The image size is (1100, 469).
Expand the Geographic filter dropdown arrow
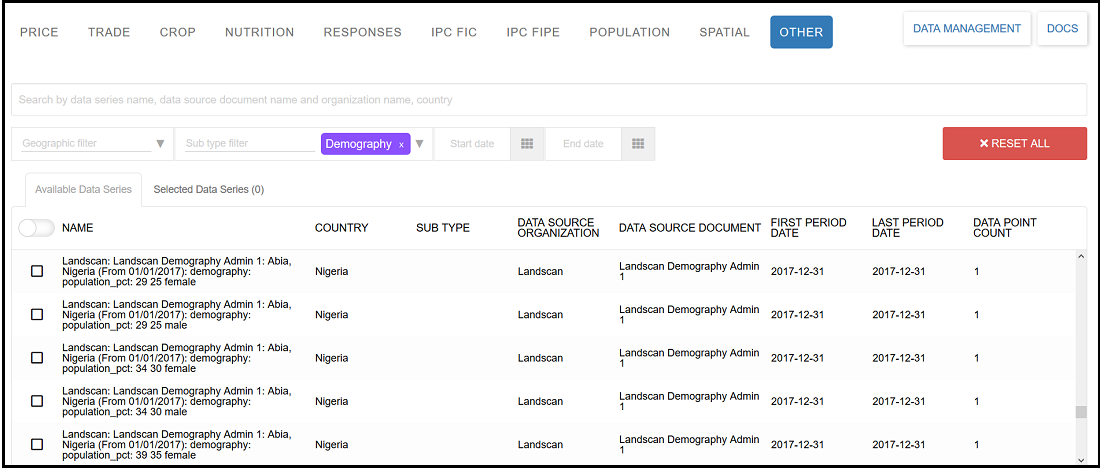[x=160, y=144]
